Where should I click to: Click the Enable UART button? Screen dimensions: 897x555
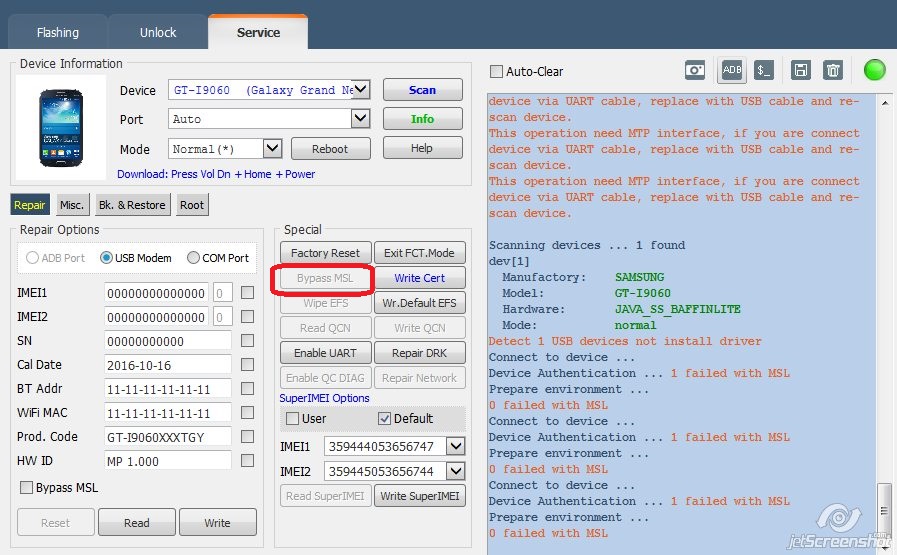click(x=326, y=353)
